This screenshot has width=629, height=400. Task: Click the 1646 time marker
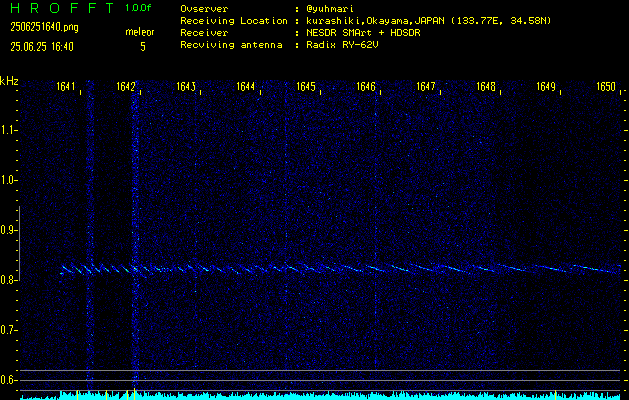[366, 87]
